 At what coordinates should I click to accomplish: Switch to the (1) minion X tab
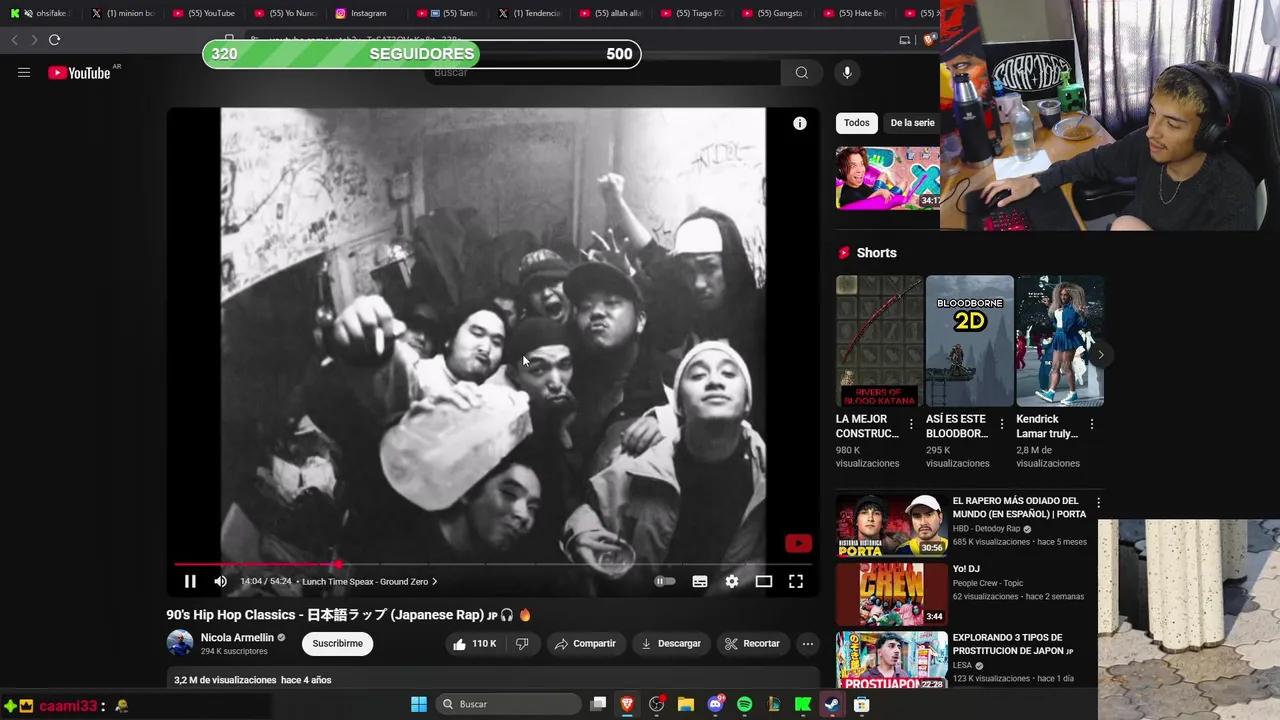coord(123,13)
